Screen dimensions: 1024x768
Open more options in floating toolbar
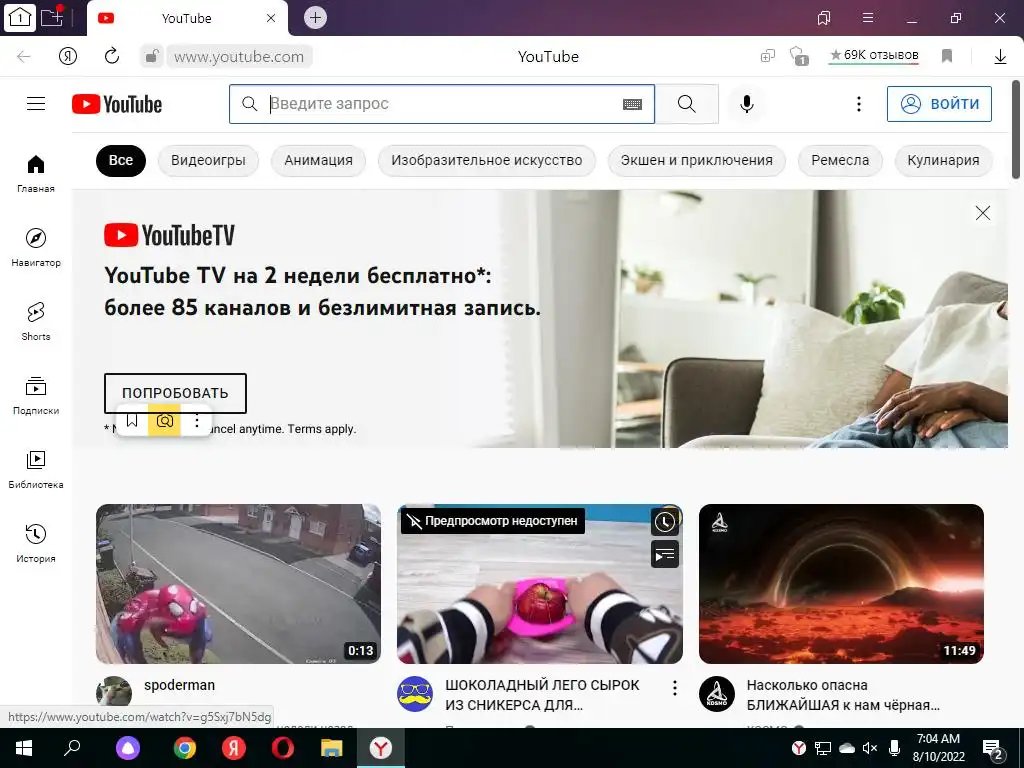pos(197,421)
